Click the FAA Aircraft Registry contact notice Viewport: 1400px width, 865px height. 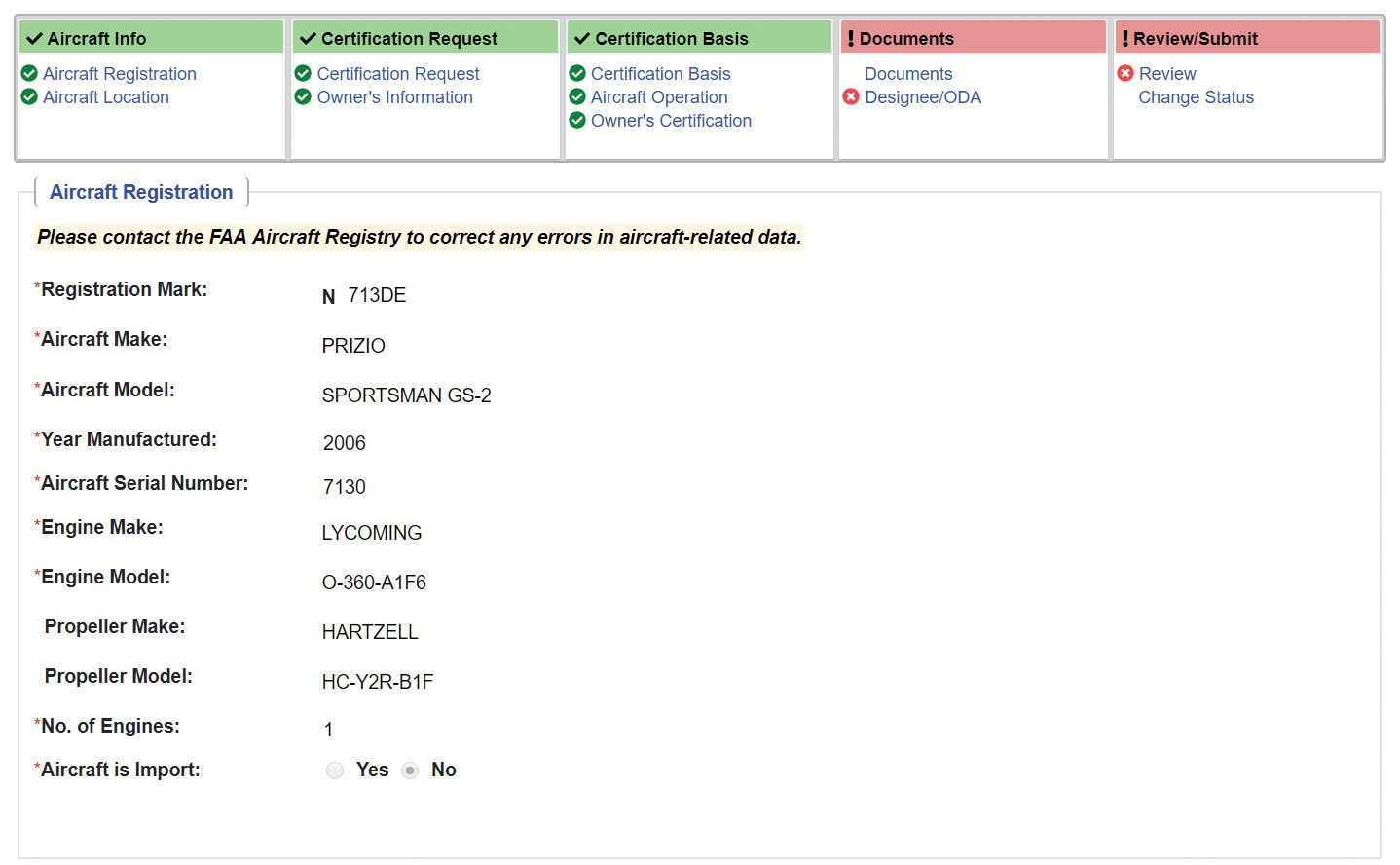[419, 237]
